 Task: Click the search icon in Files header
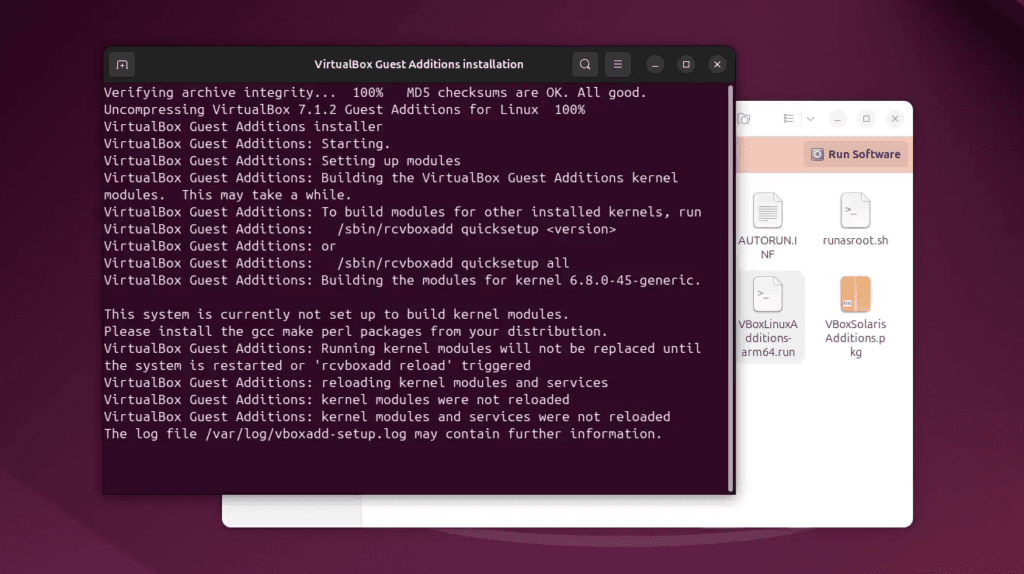(x=744, y=119)
